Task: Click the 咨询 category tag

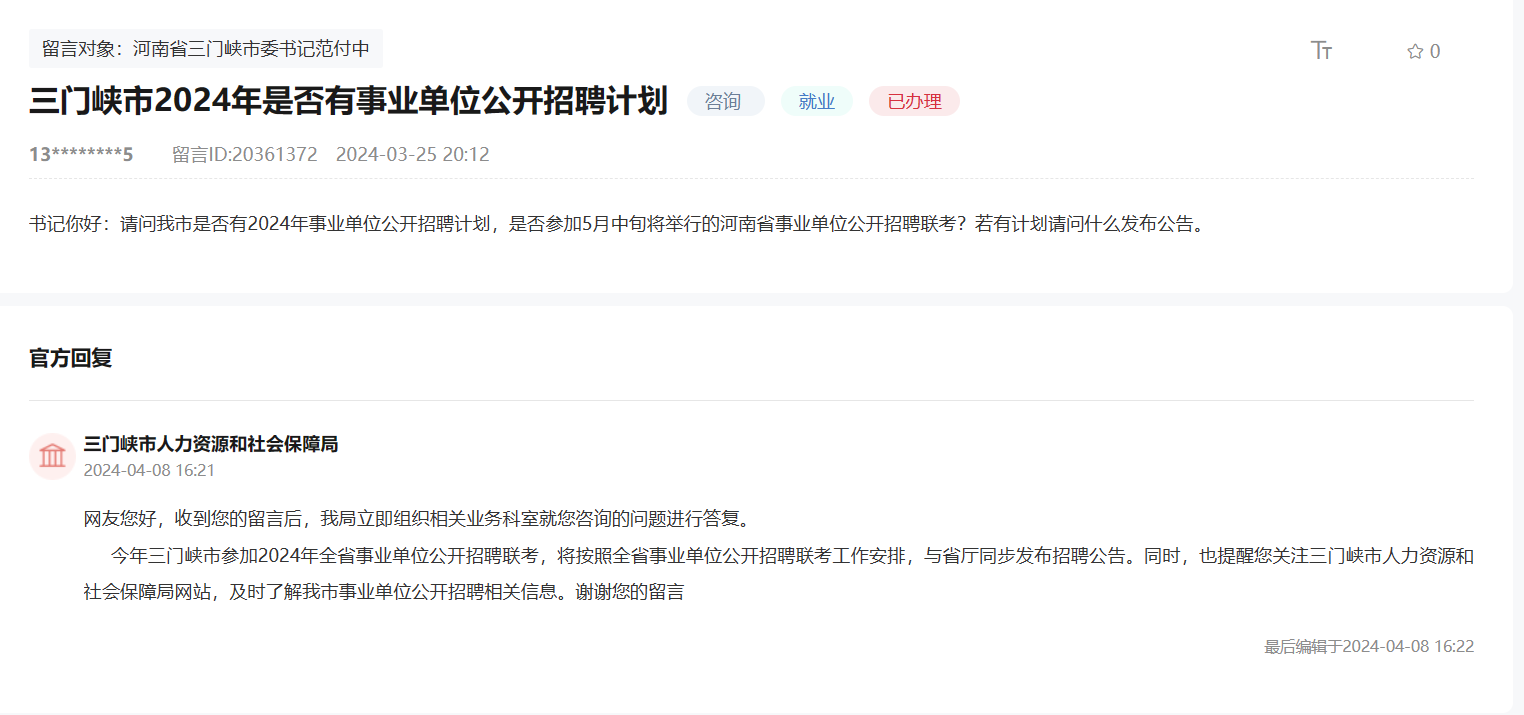Action: point(724,102)
